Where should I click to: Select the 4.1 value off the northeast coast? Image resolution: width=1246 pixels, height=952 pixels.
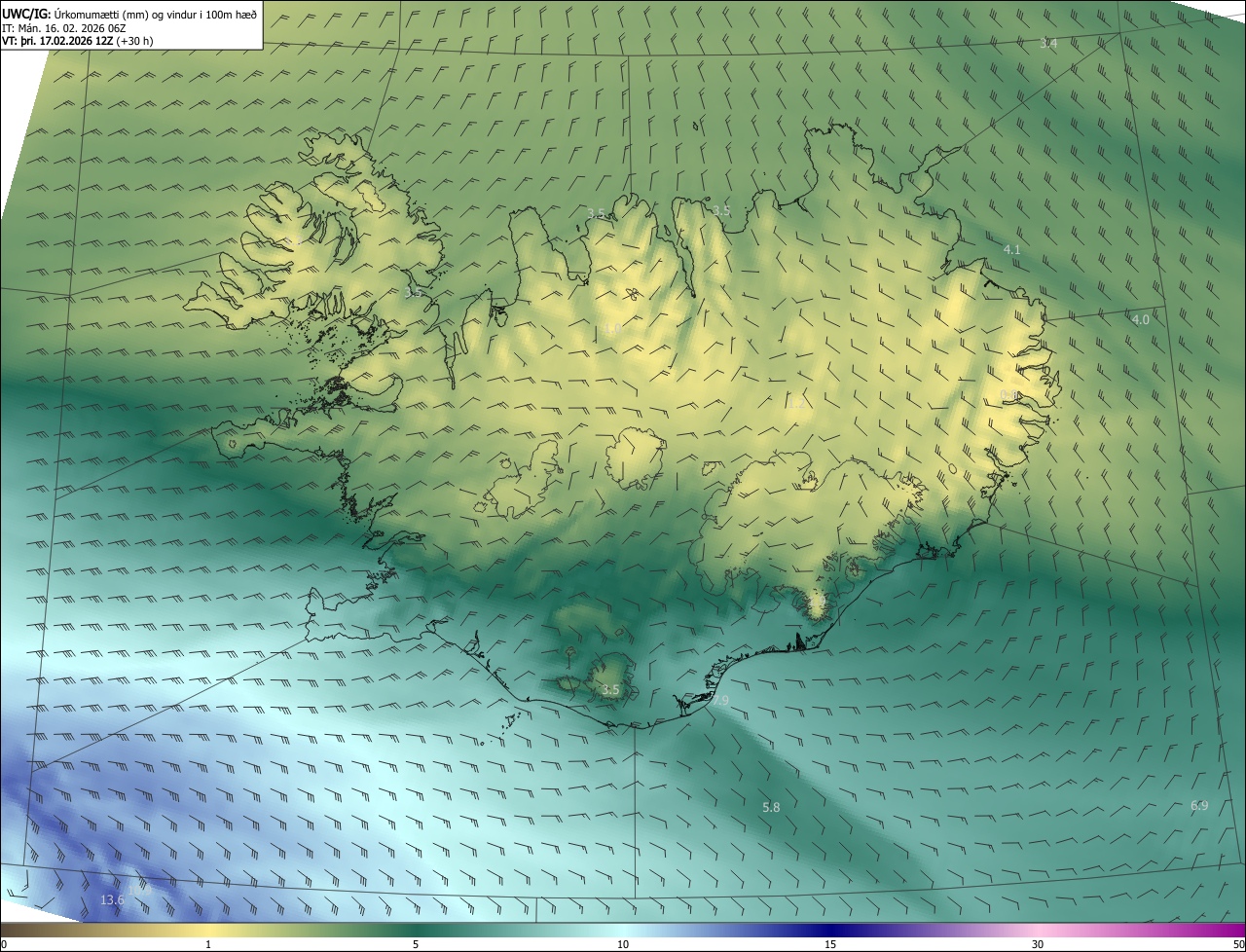tap(1011, 250)
